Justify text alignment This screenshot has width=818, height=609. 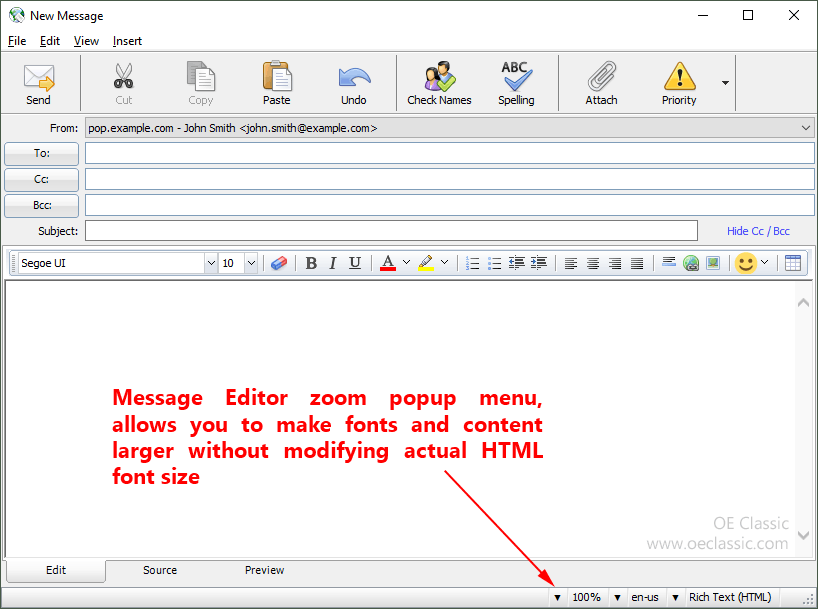(x=637, y=264)
